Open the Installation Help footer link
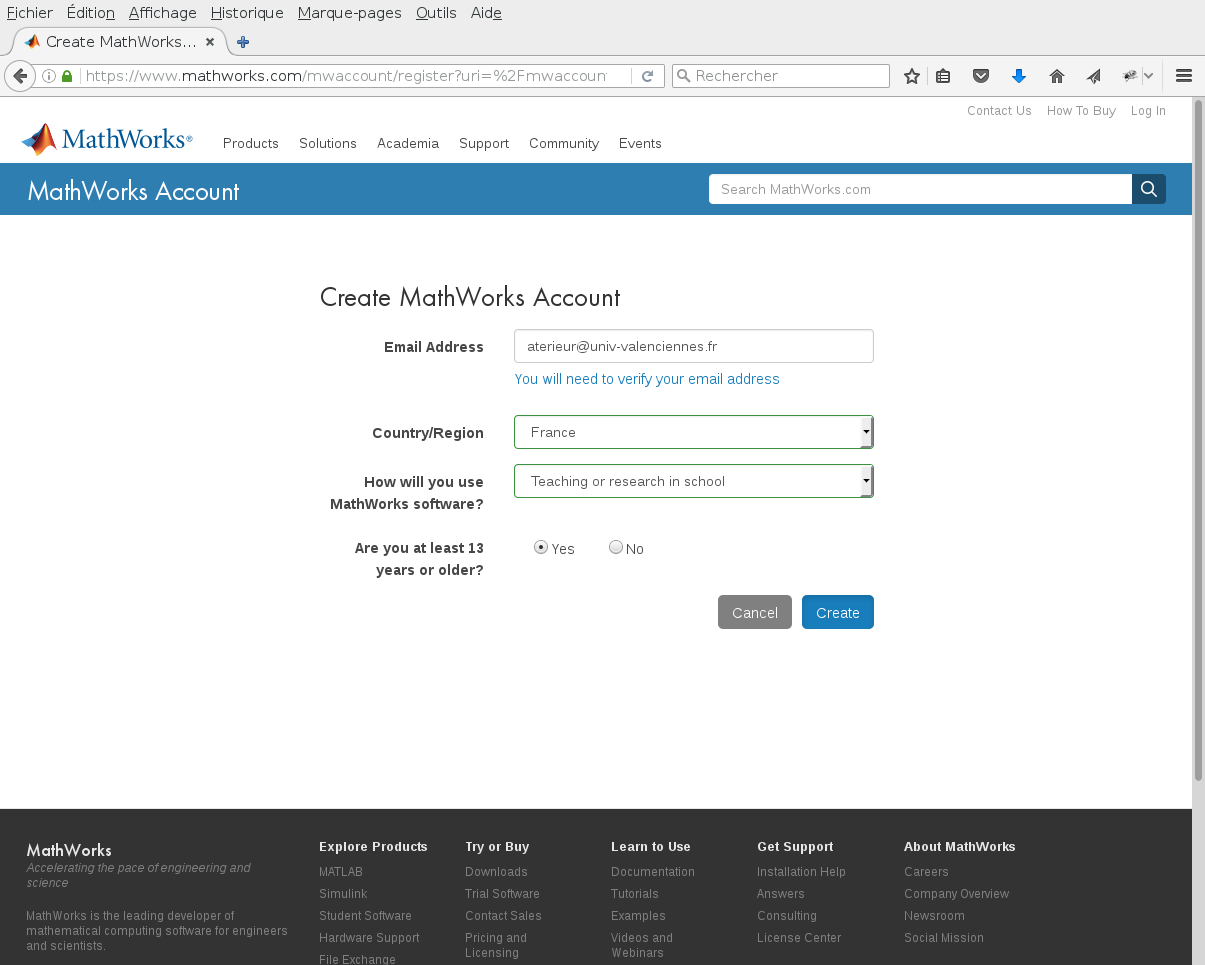 click(801, 872)
